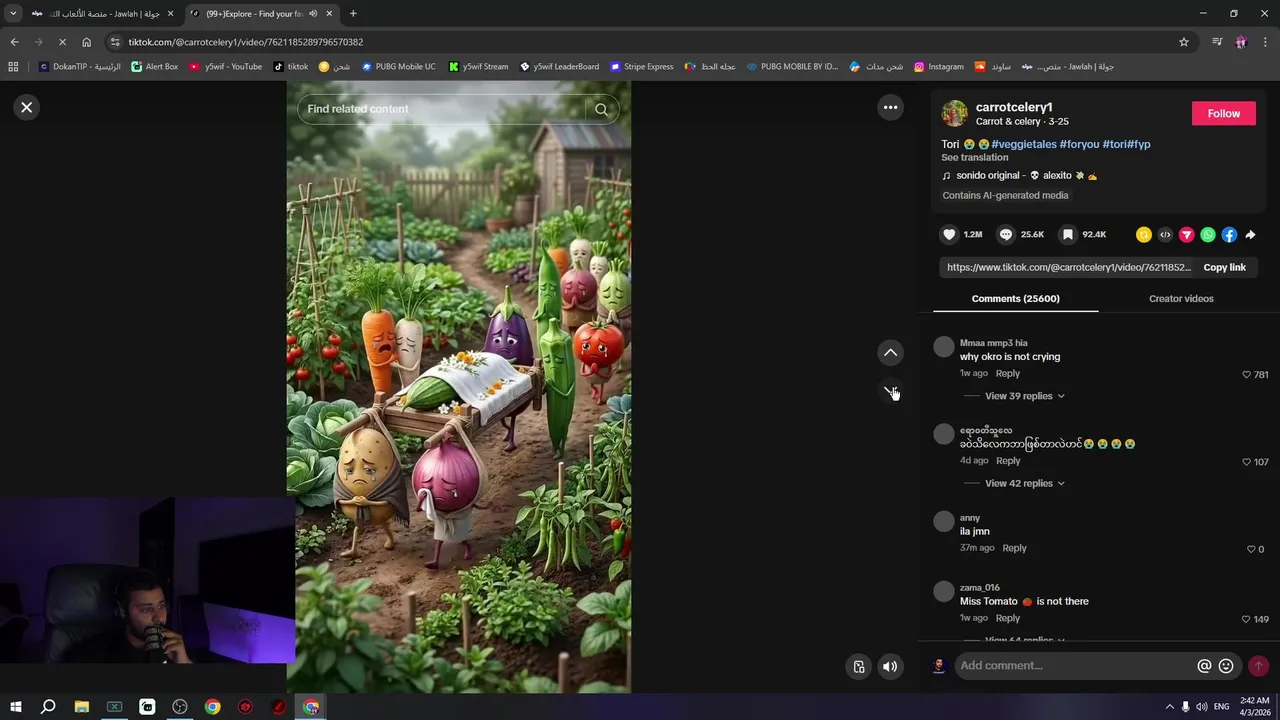Image resolution: width=1280 pixels, height=720 pixels.
Task: Open the apps grid in bookmarks bar
Action: pyautogui.click(x=13, y=67)
